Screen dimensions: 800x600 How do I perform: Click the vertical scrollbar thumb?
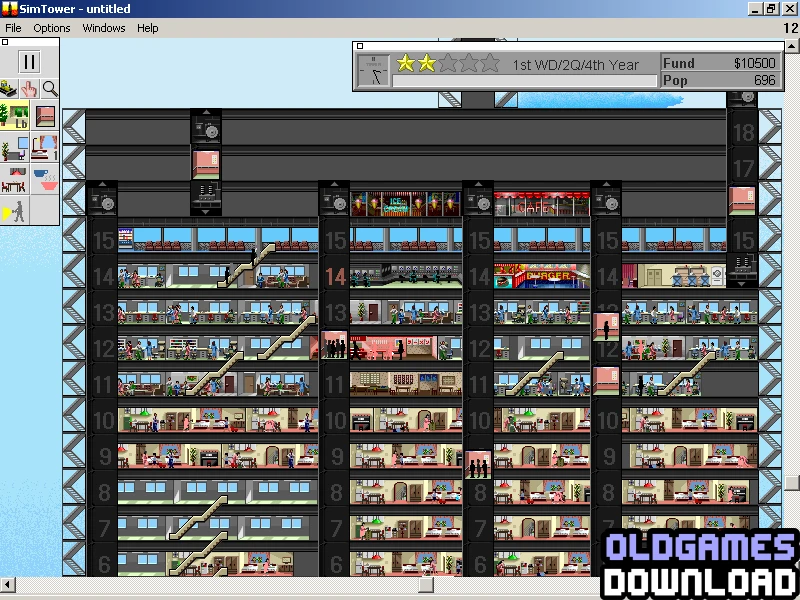[x=792, y=483]
